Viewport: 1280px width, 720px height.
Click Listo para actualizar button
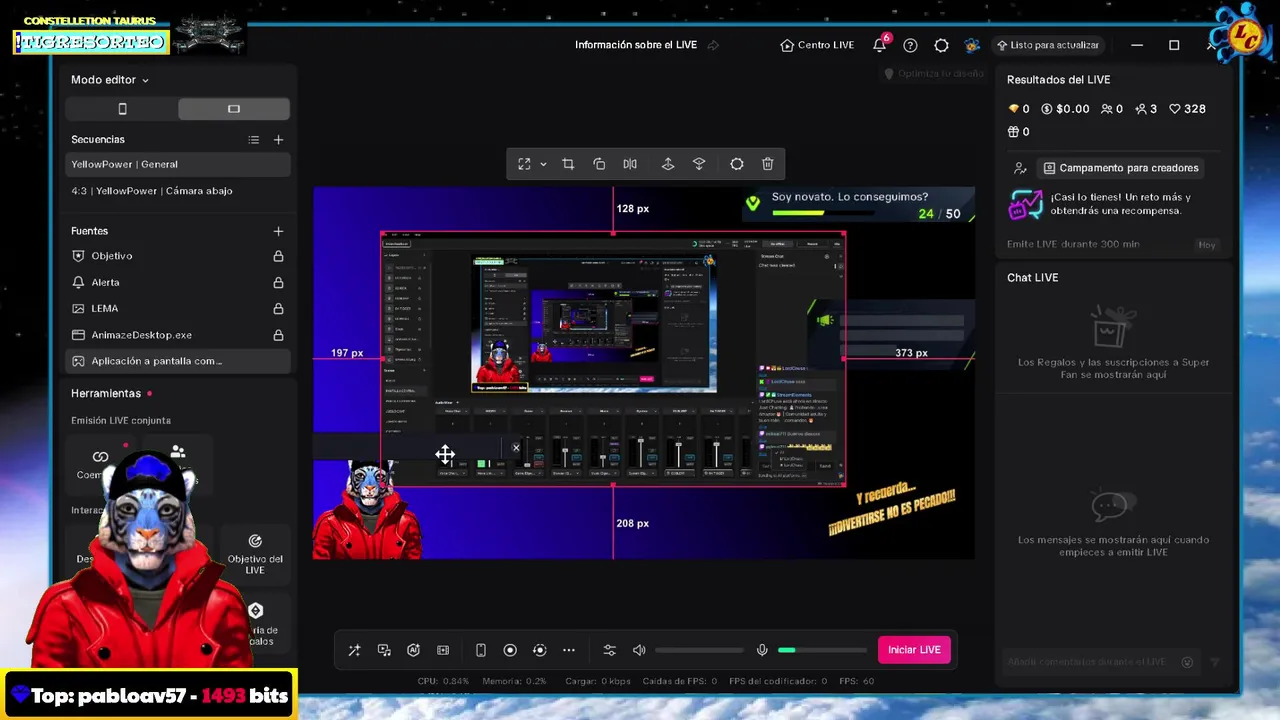tap(1047, 45)
